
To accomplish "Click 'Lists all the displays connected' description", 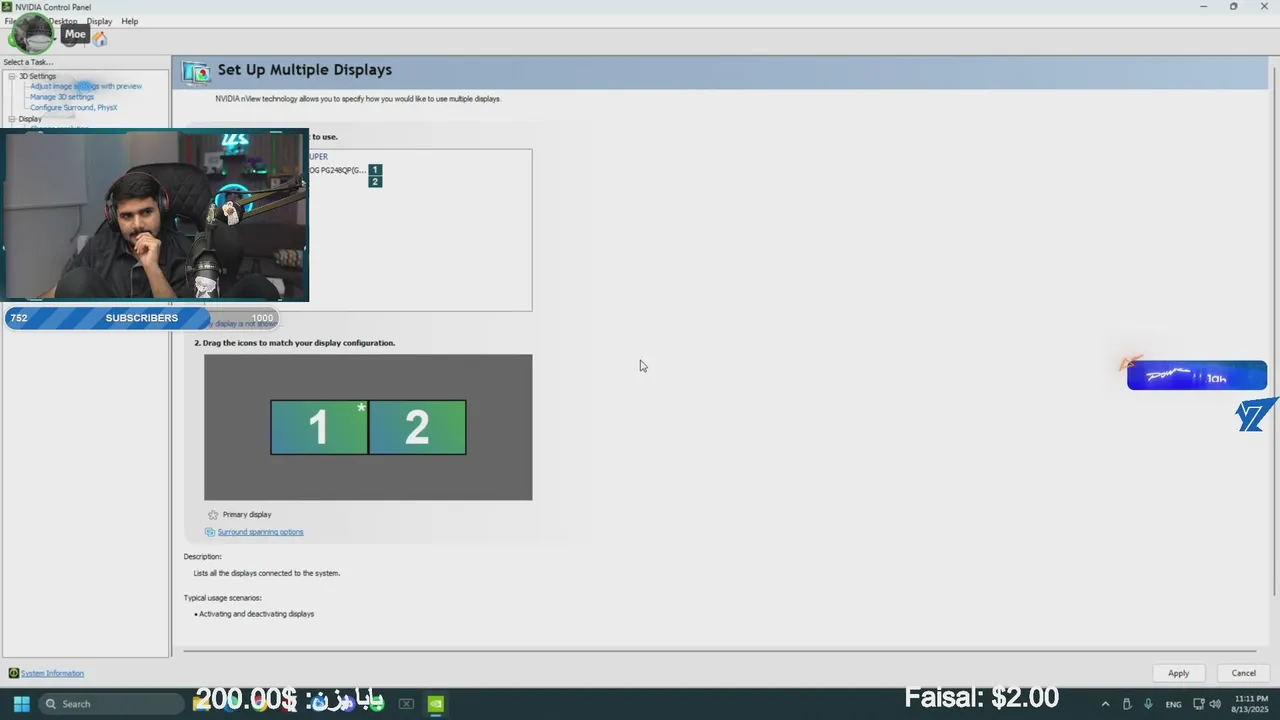I will point(267,574).
